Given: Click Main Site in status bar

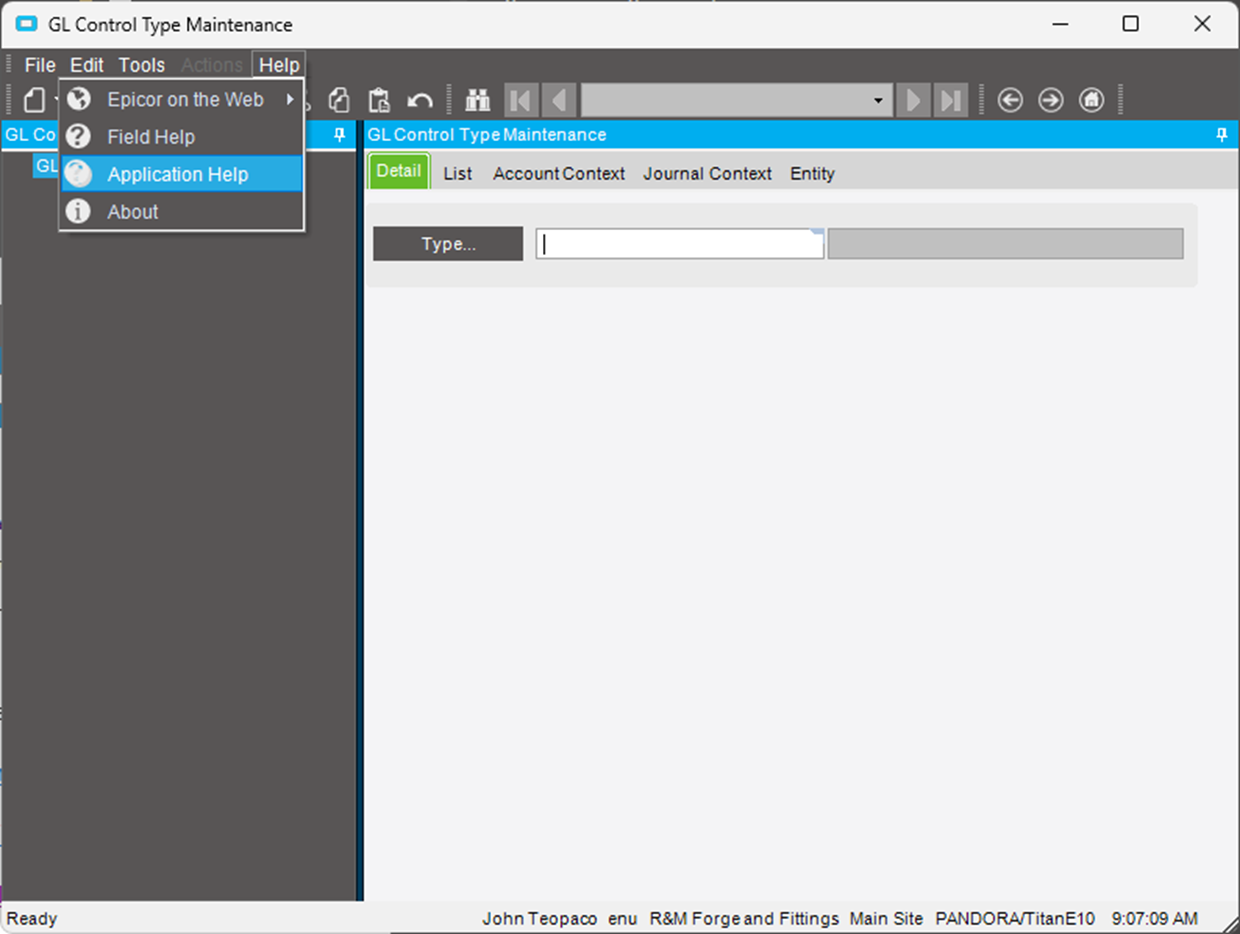Looking at the screenshot, I should tap(887, 918).
